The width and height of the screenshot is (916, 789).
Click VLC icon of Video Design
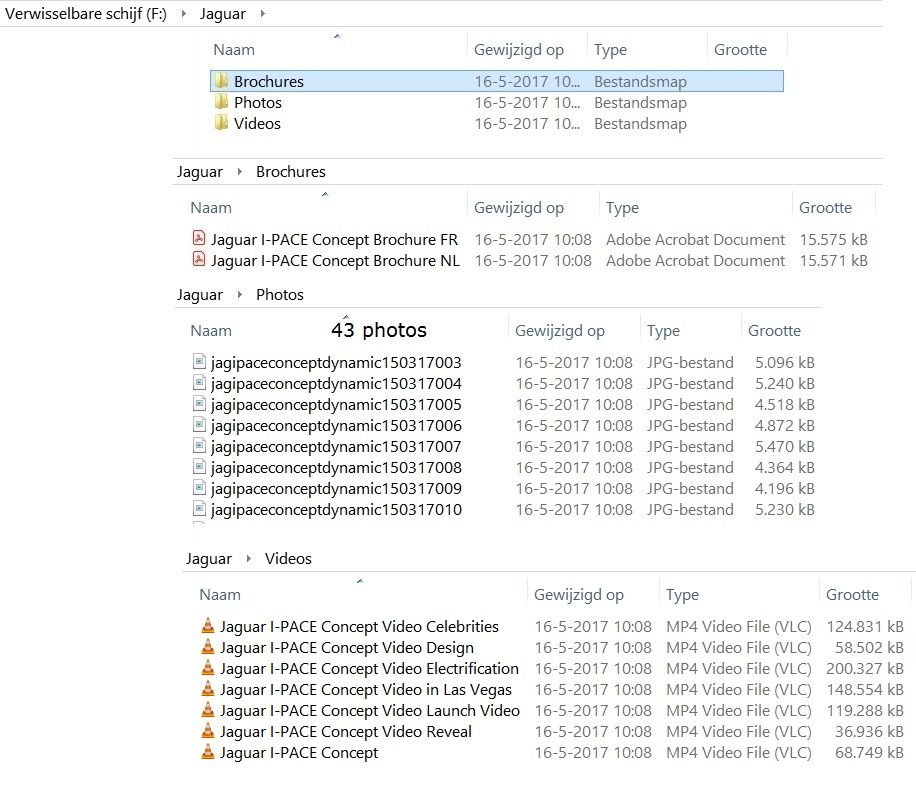207,647
